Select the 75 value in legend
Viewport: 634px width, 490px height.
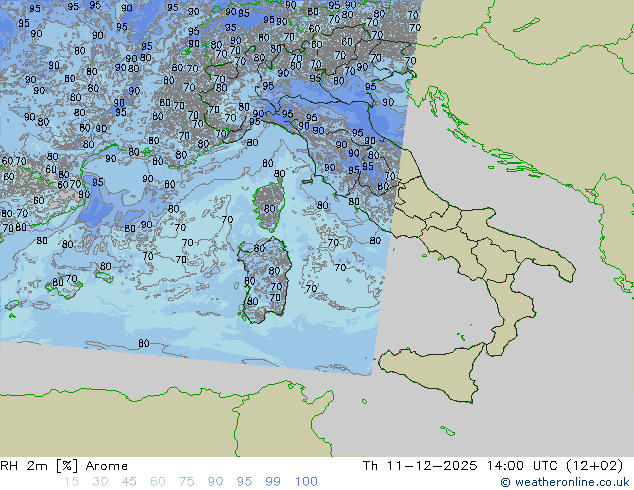click(x=186, y=482)
